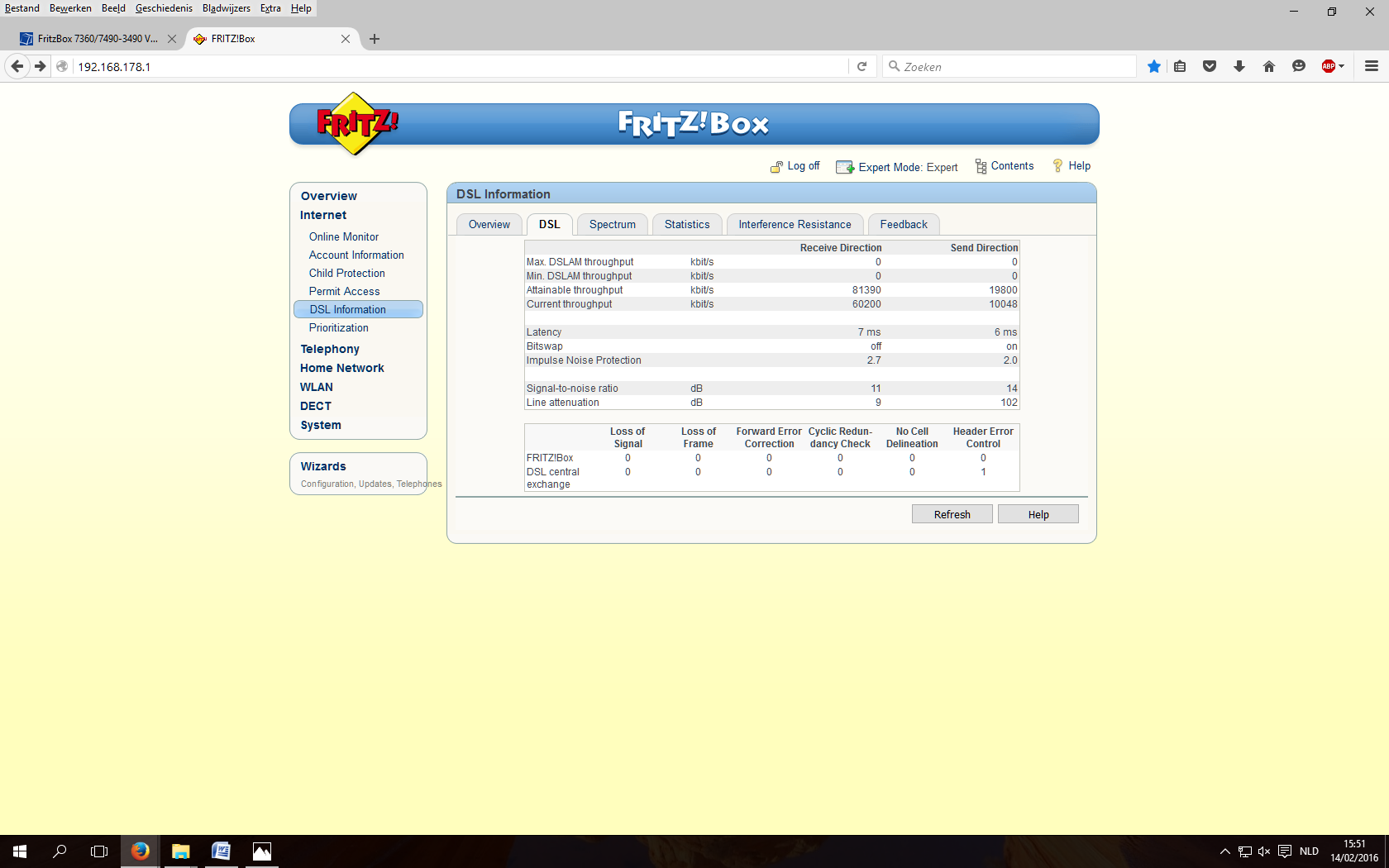The height and width of the screenshot is (868, 1389).
Task: Open File Explorer from the taskbar
Action: click(180, 851)
